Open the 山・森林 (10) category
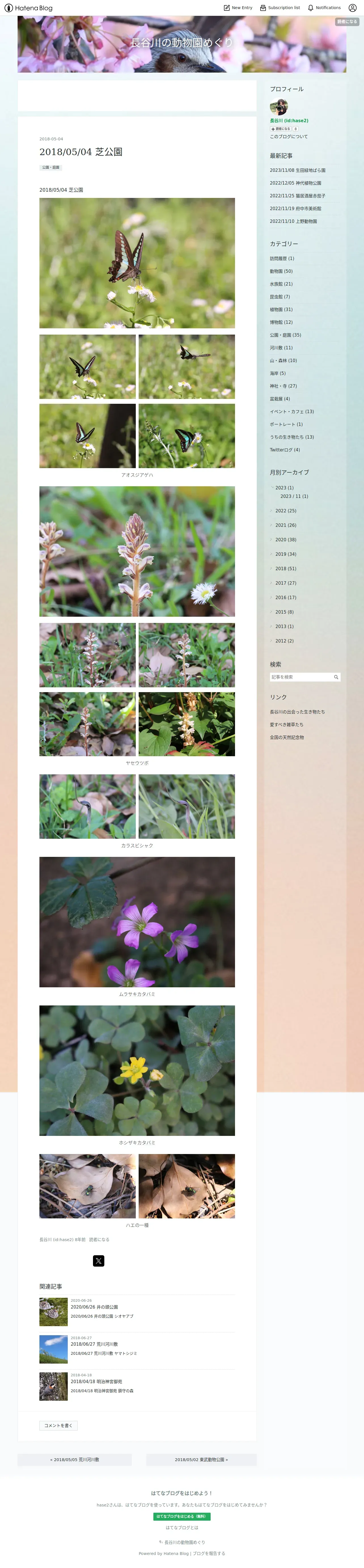 [284, 361]
